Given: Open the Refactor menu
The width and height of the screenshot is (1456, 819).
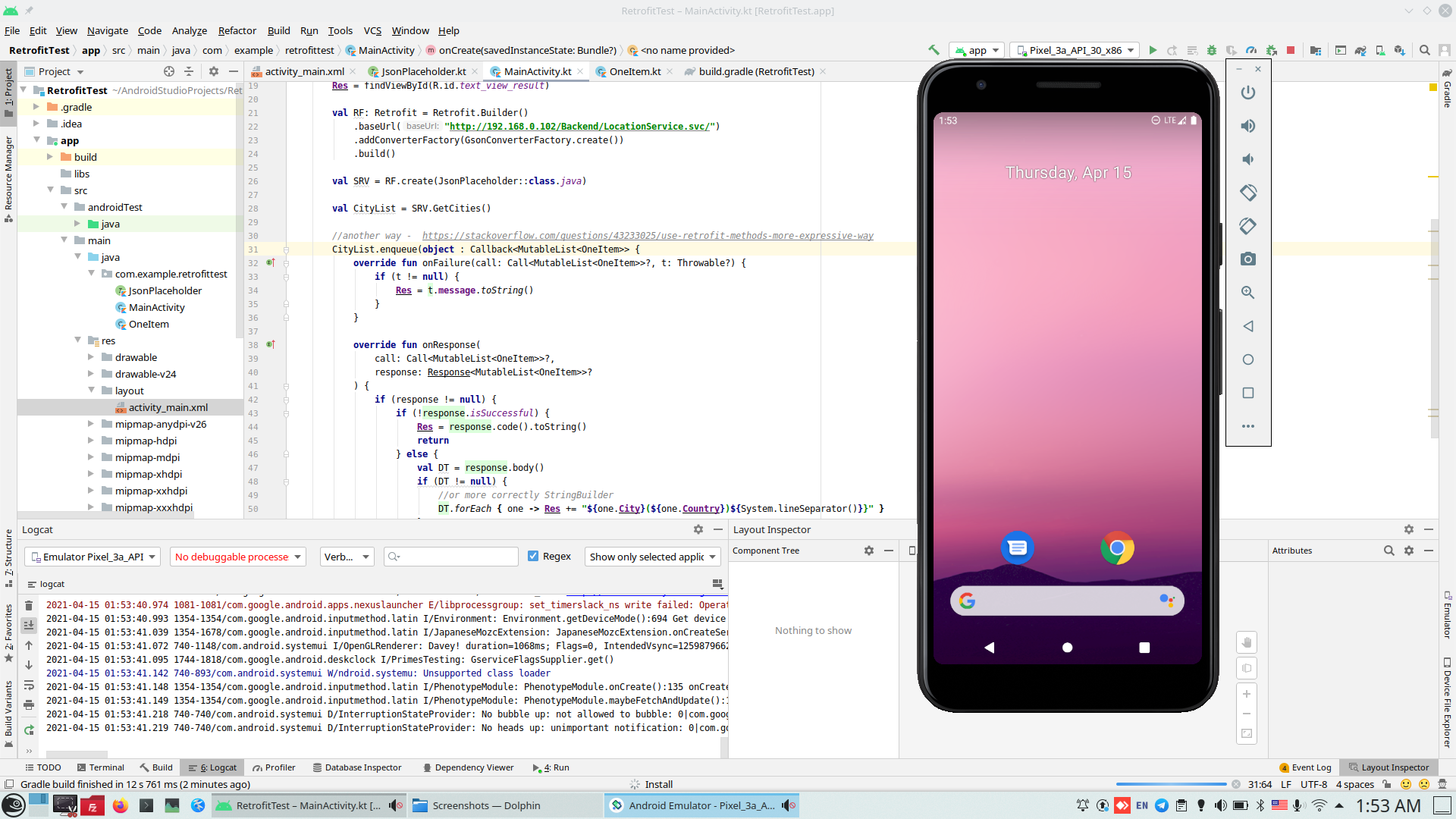Looking at the screenshot, I should click(x=237, y=30).
